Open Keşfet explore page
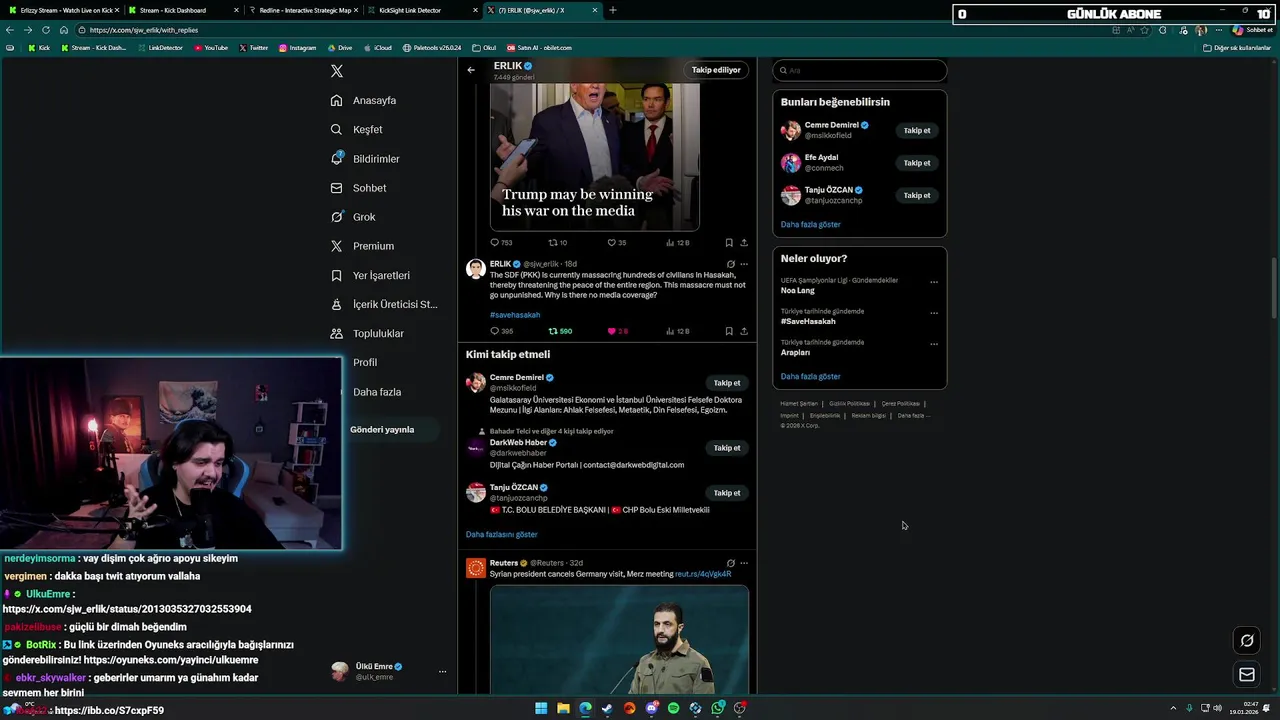The width and height of the screenshot is (1280, 720). [357, 129]
